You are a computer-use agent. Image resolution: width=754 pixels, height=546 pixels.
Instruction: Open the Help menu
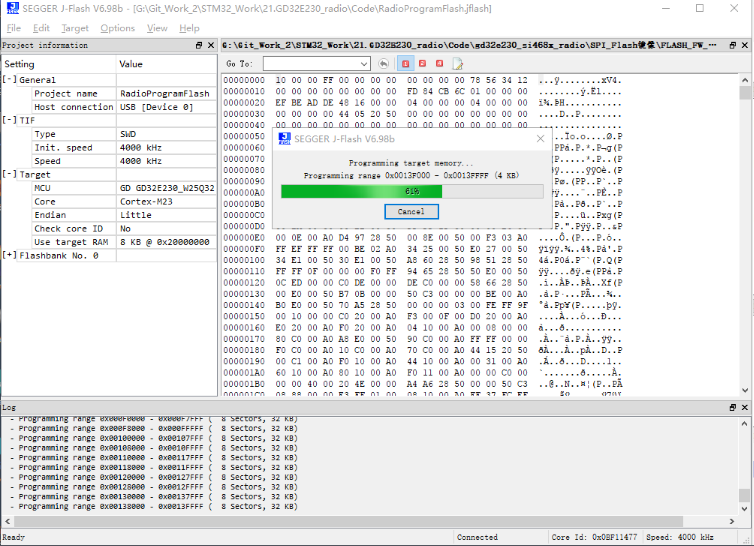[x=189, y=28]
